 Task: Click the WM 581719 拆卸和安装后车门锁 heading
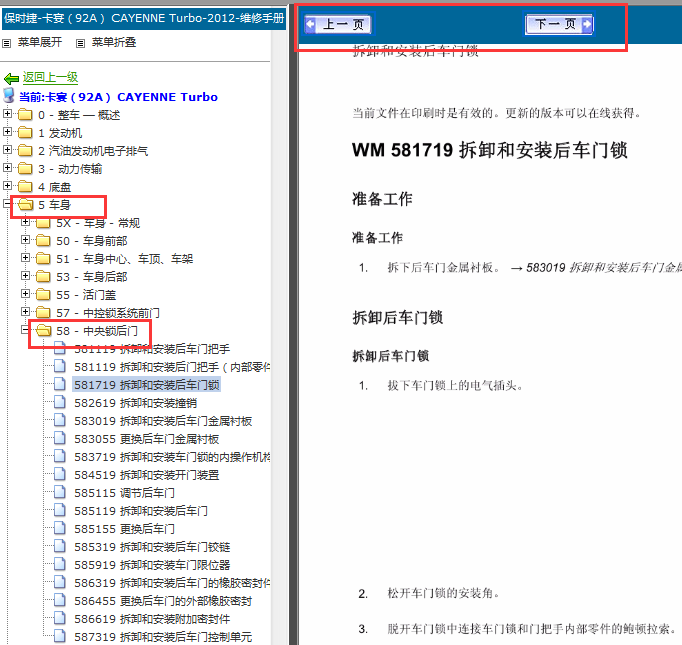[489, 150]
